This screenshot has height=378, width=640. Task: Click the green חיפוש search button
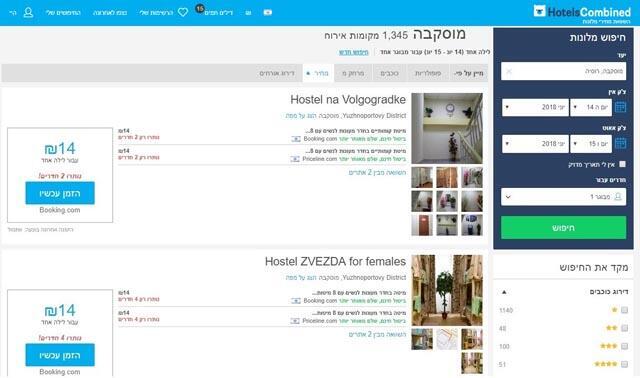[x=564, y=228]
